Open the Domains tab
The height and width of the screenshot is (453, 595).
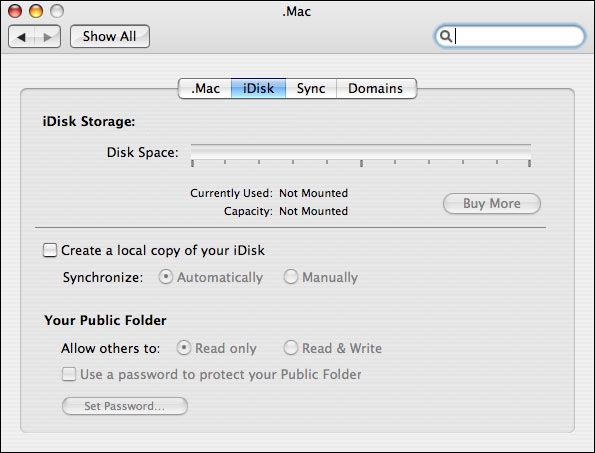(x=376, y=88)
